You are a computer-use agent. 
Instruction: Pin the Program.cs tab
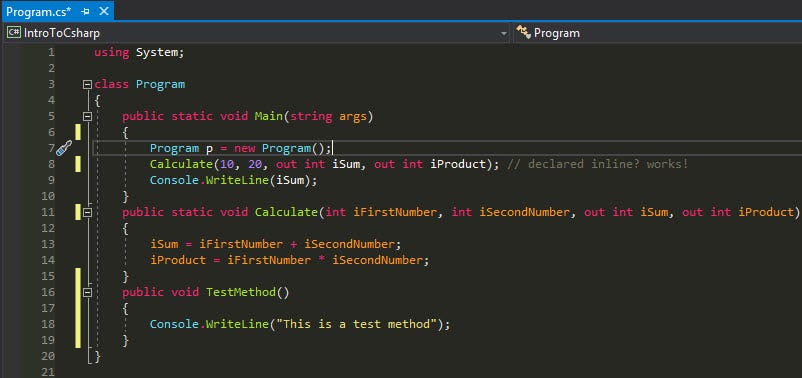coord(85,11)
